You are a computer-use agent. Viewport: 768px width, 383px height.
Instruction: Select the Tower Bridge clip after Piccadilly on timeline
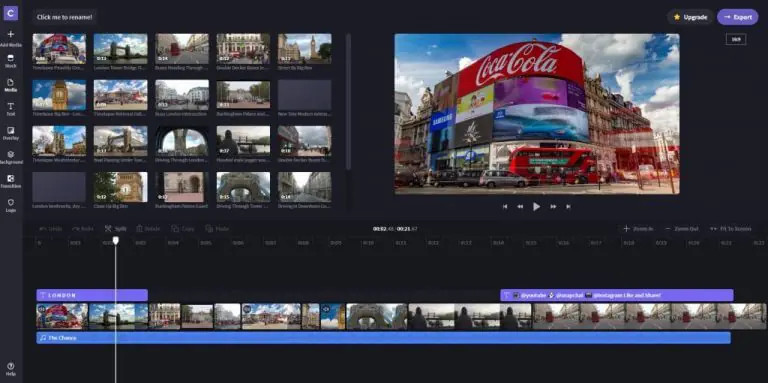pos(119,316)
